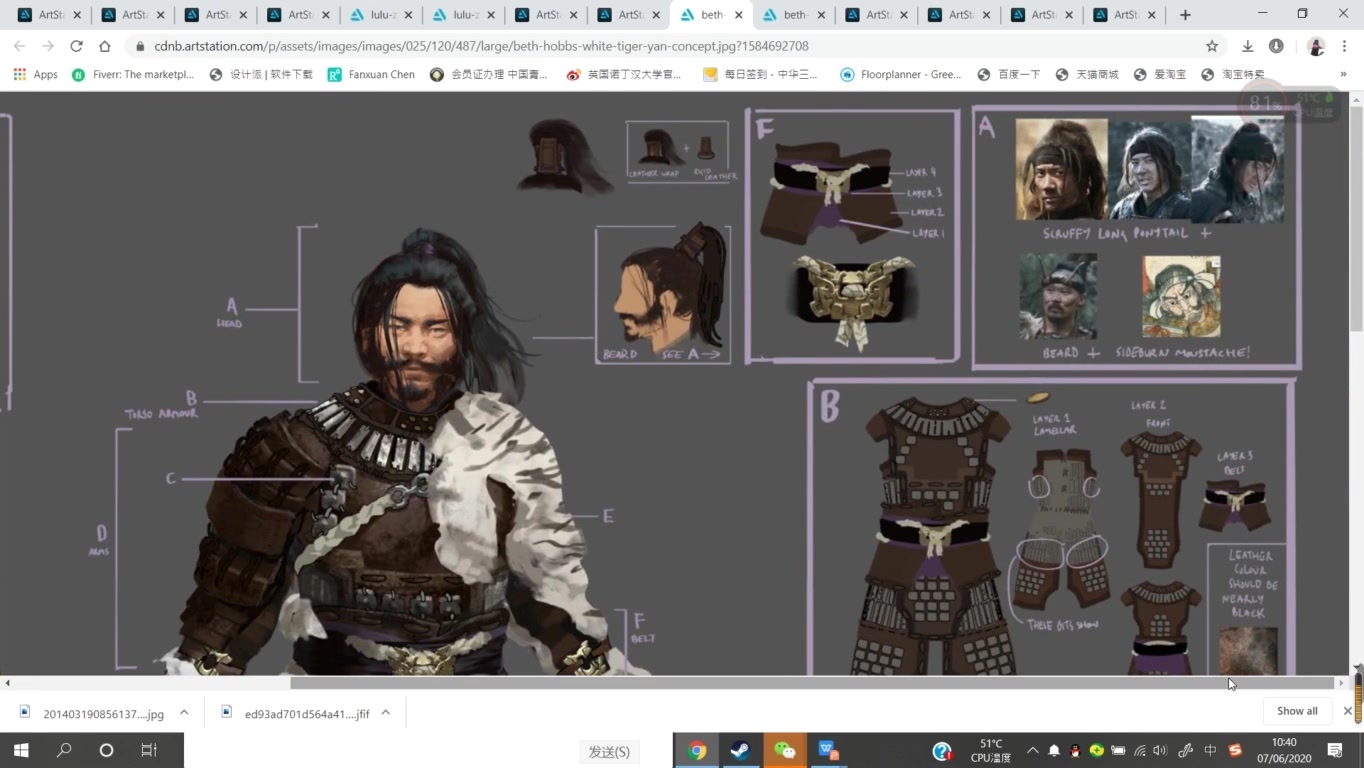Open a new browser tab
1364x768 pixels.
click(1185, 15)
